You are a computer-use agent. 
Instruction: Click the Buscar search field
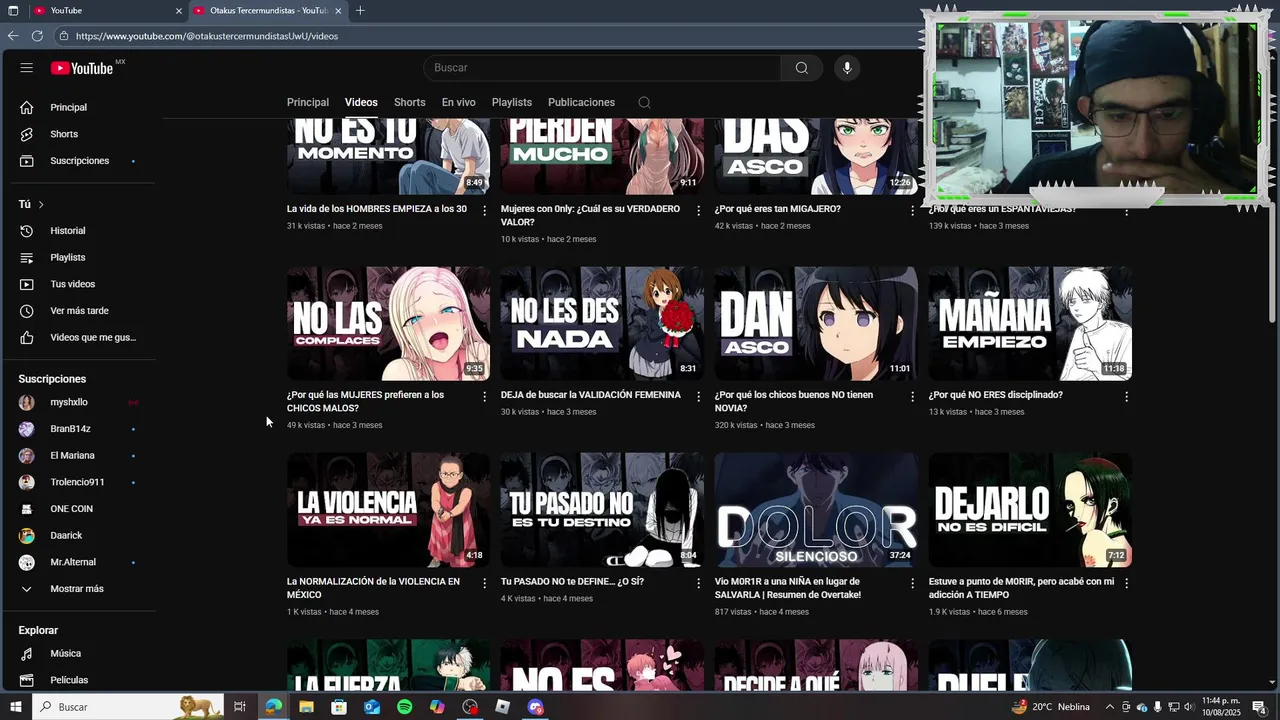(x=602, y=68)
